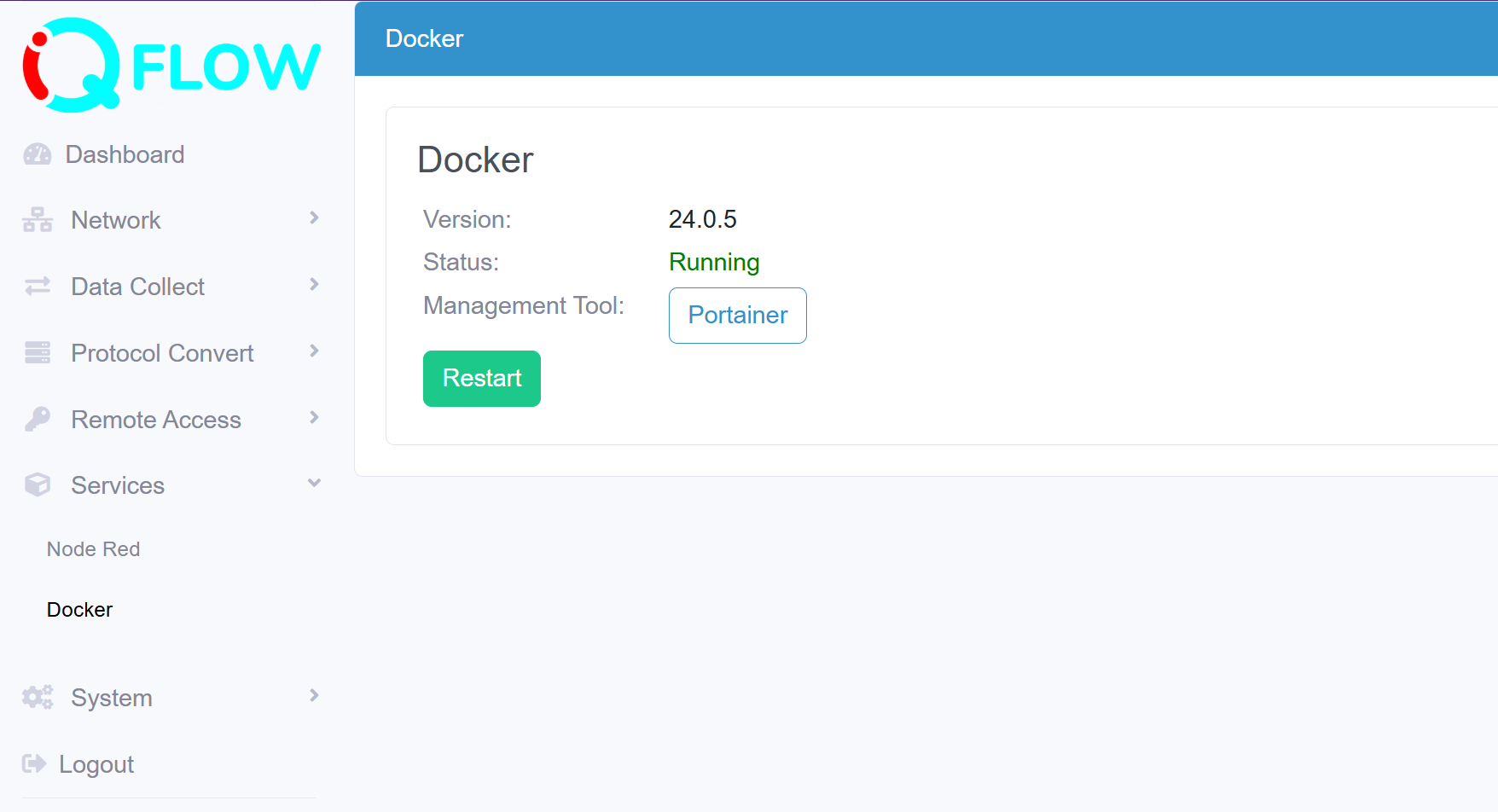This screenshot has height=812, width=1498.
Task: Expand the Data Collect section
Action: (314, 284)
